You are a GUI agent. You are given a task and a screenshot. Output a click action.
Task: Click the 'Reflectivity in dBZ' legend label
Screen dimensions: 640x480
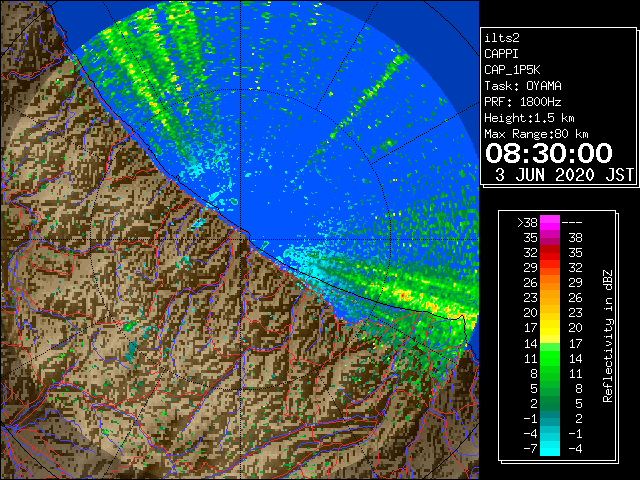click(x=607, y=336)
